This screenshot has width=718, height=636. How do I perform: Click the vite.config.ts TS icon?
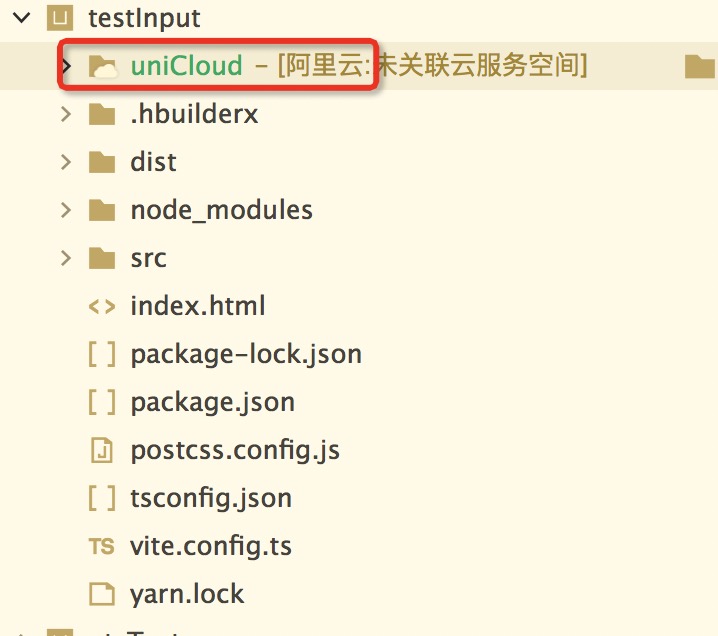point(102,546)
